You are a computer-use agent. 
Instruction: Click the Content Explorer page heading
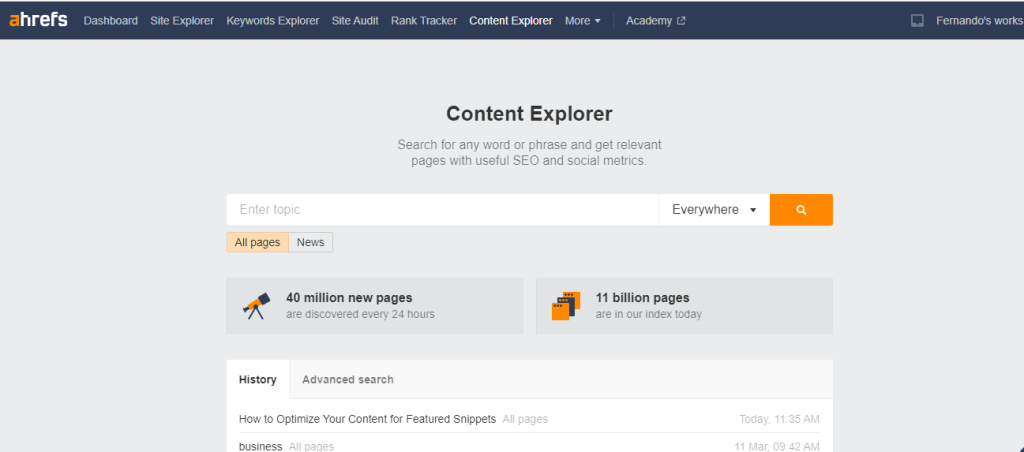(529, 114)
